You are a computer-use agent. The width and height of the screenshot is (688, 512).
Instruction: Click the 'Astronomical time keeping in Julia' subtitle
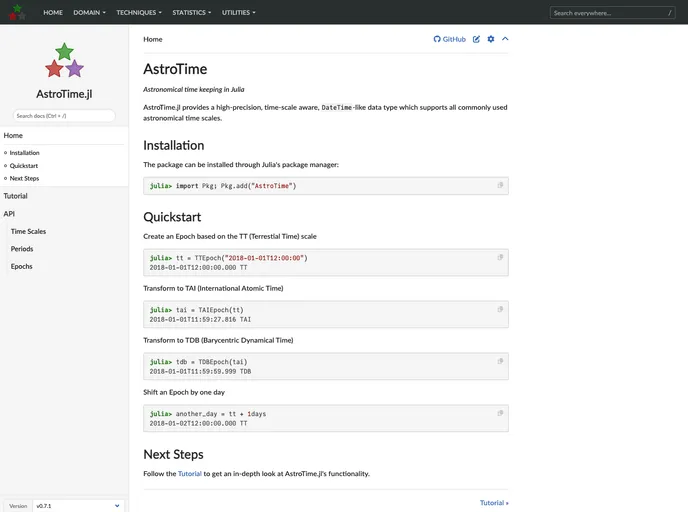(194, 89)
